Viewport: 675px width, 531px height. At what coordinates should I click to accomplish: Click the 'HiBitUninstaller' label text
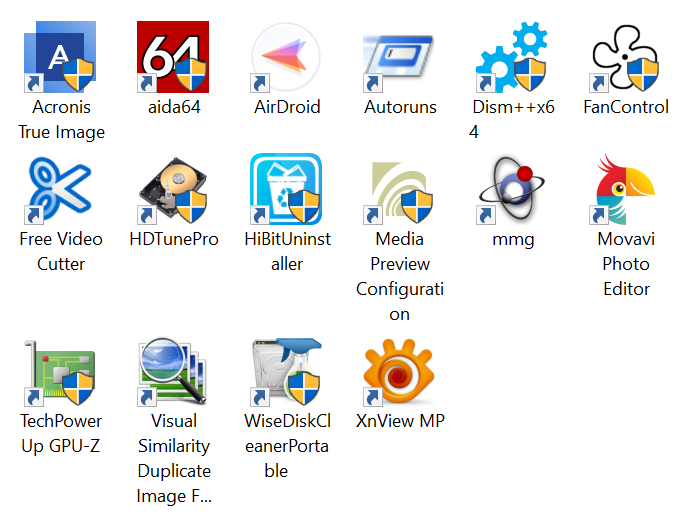coord(287,252)
